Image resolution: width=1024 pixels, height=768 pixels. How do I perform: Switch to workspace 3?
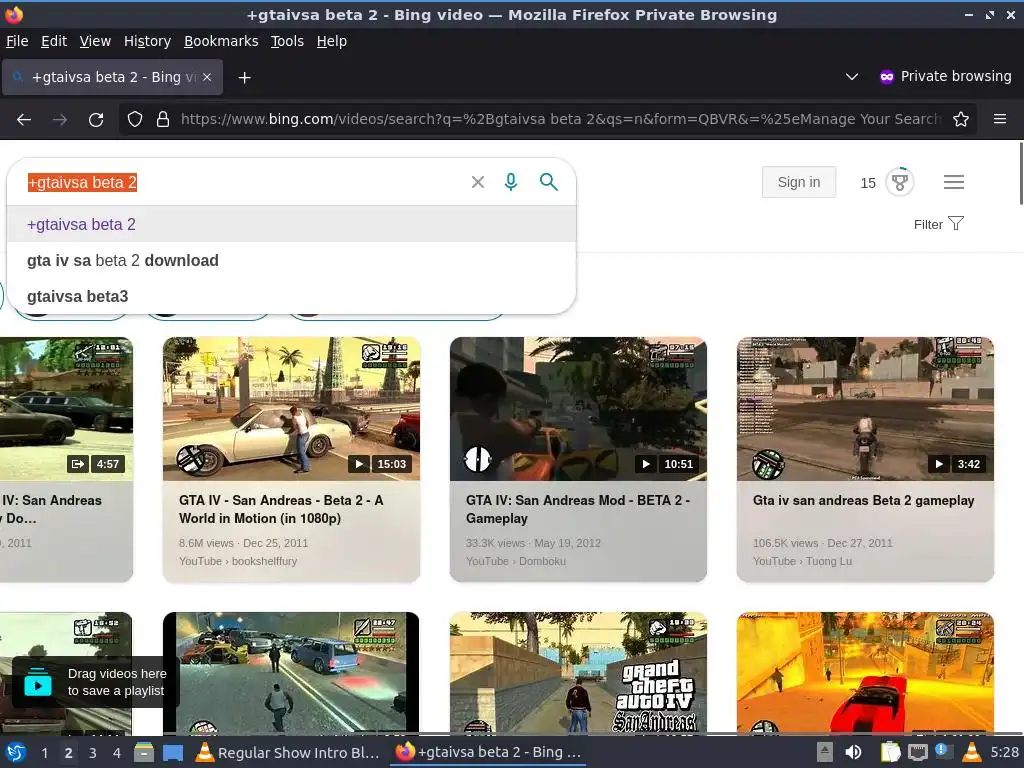click(93, 753)
